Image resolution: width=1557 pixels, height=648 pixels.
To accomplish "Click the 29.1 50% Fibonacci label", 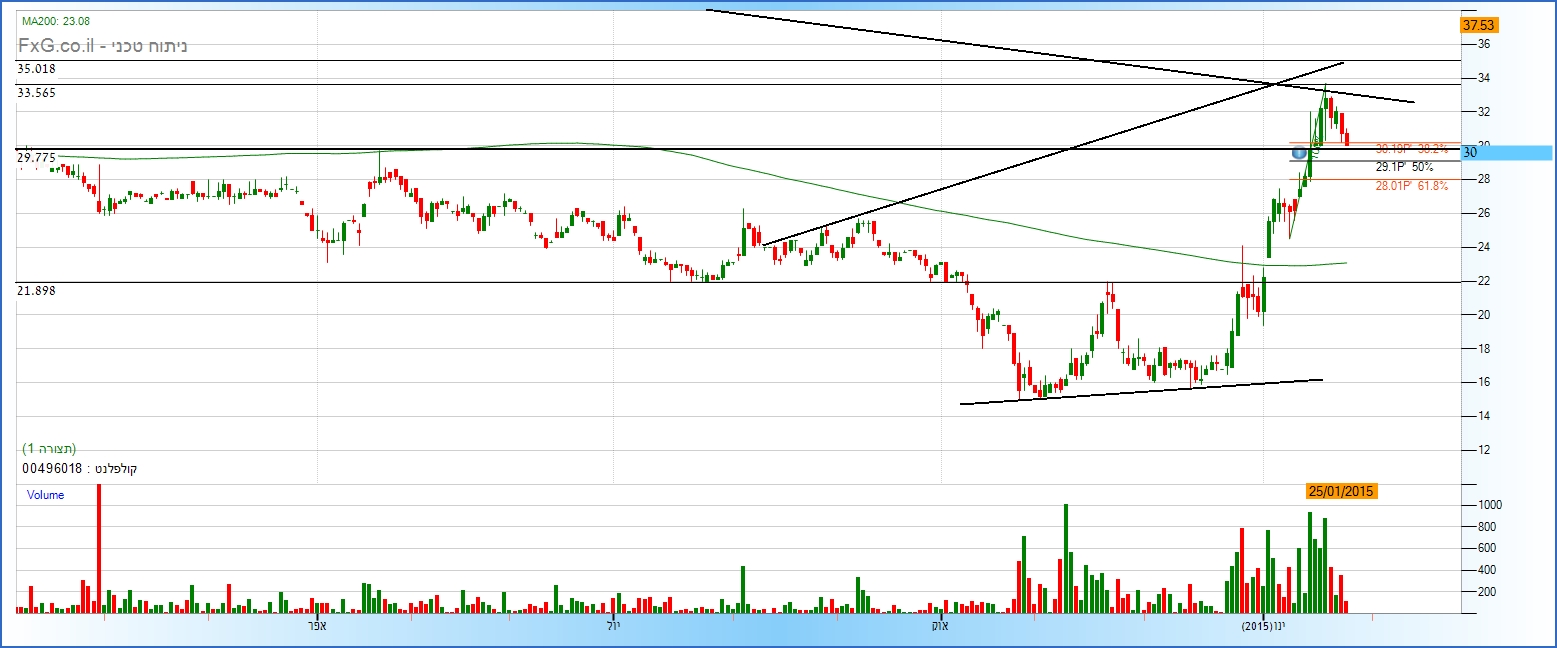I will [1404, 167].
